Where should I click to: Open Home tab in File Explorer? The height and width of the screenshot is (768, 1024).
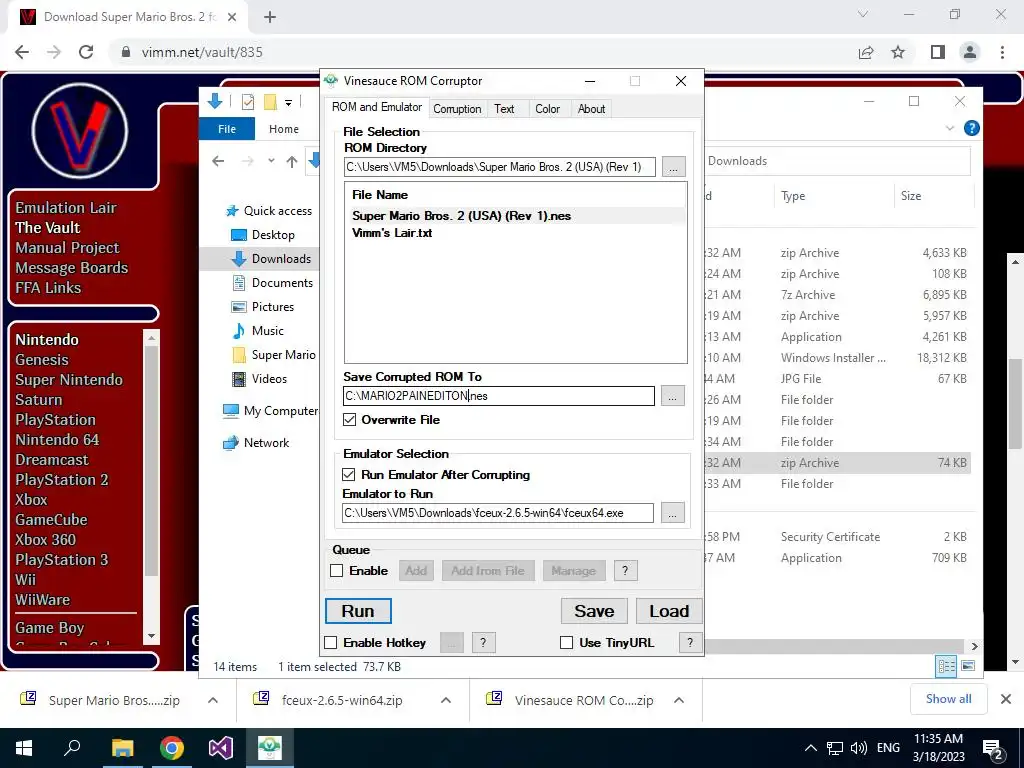(x=283, y=129)
